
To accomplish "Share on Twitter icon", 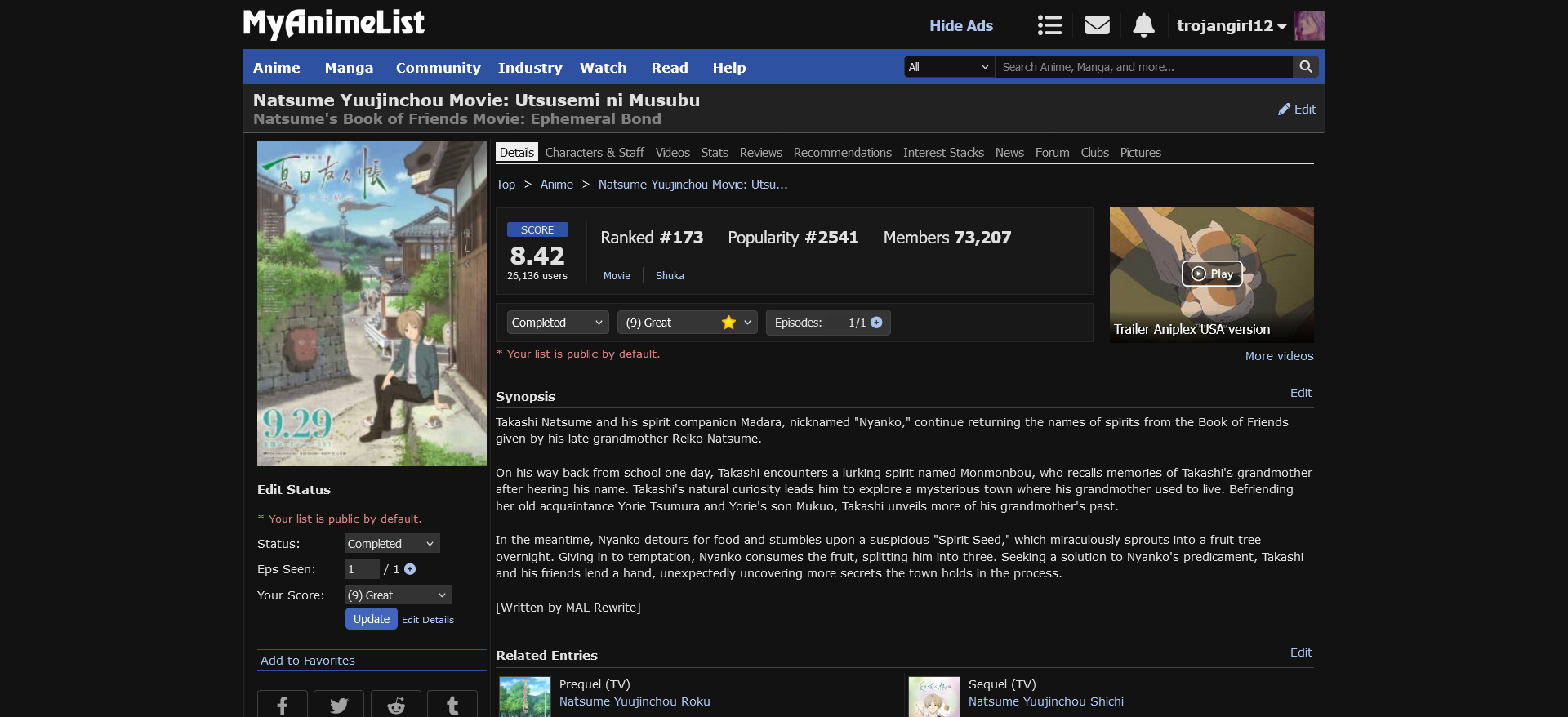I will (x=339, y=705).
